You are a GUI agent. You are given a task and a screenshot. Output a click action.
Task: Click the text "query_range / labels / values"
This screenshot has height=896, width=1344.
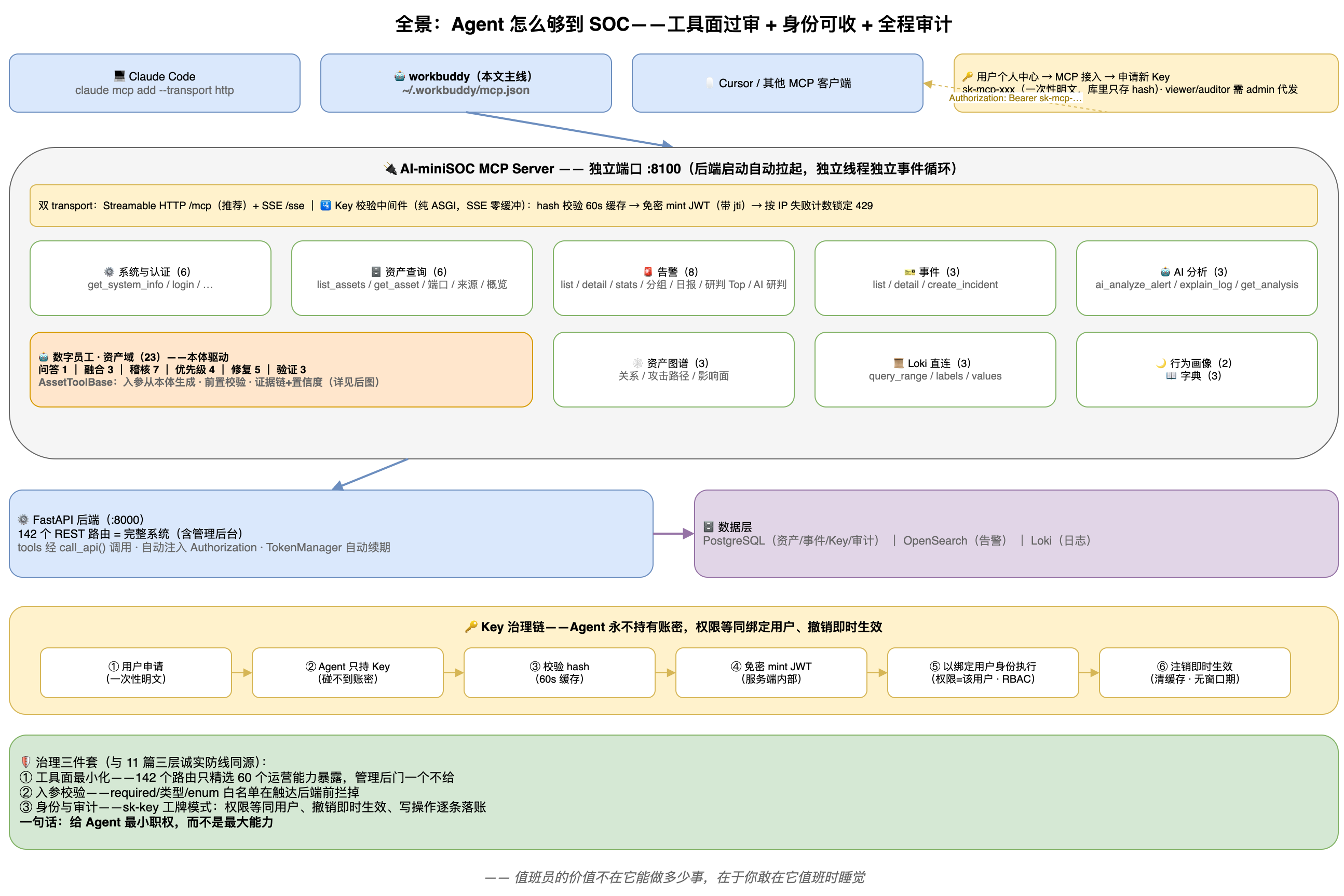[935, 376]
